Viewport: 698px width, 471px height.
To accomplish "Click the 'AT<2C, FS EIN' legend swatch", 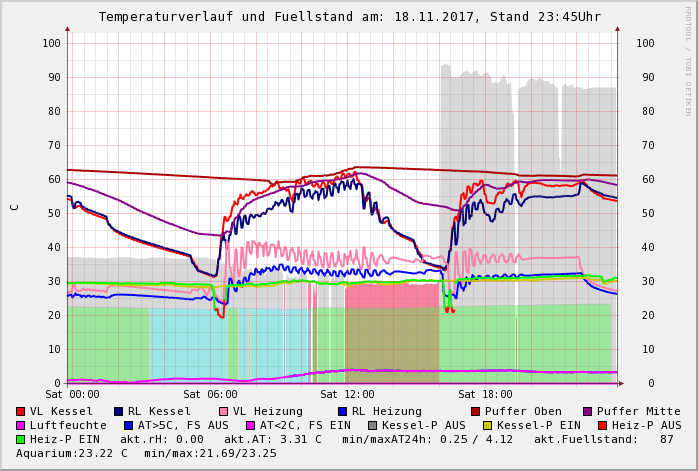I will 250,425.
